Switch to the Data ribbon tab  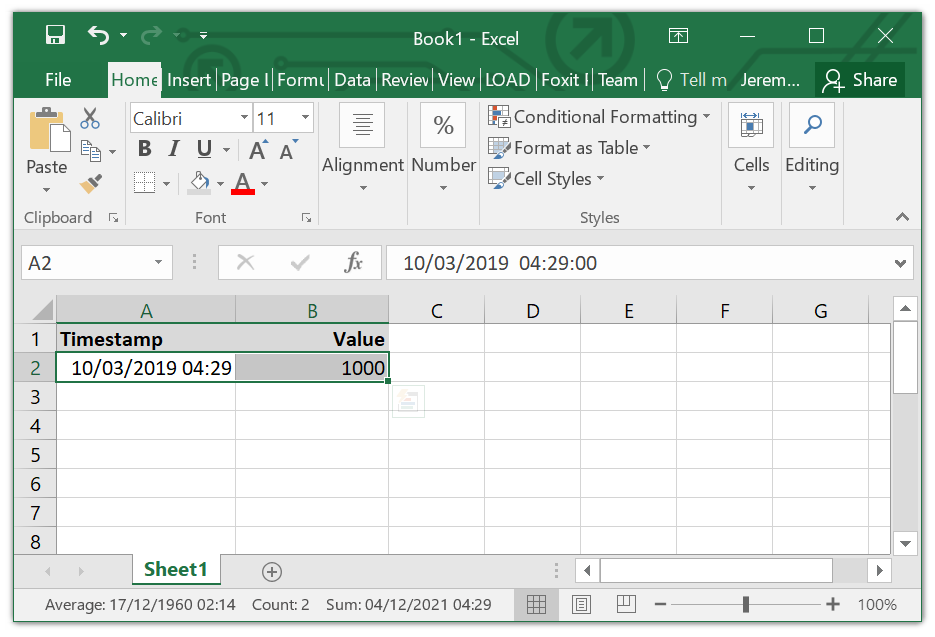pyautogui.click(x=353, y=79)
